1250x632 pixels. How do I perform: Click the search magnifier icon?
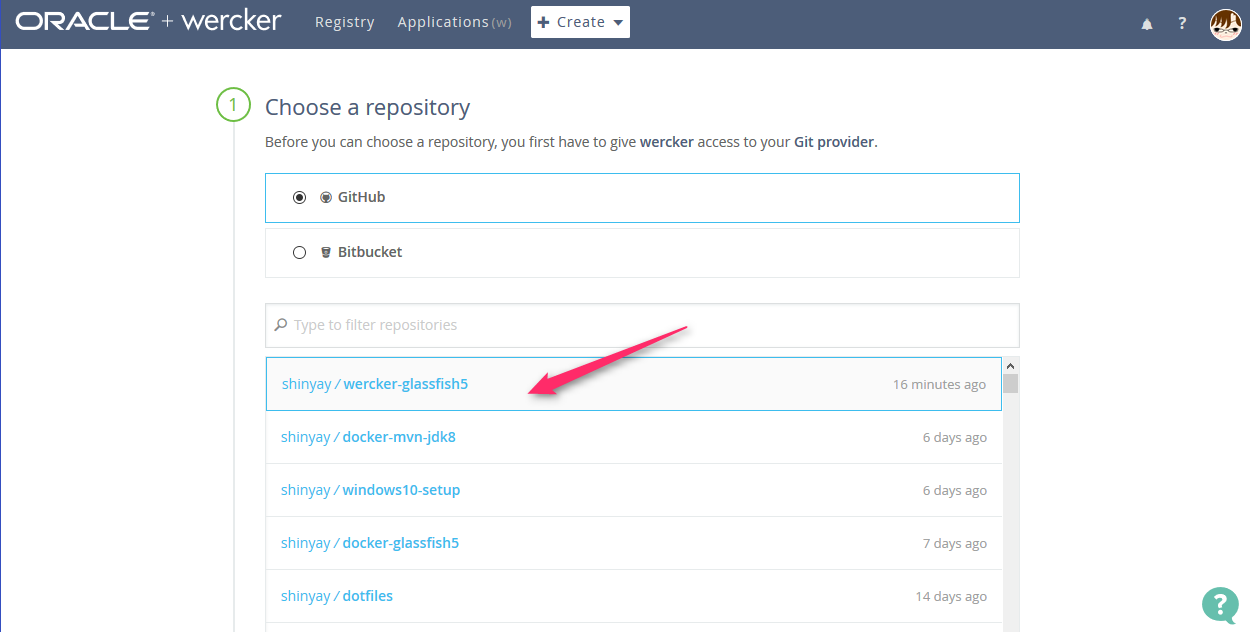click(280, 325)
